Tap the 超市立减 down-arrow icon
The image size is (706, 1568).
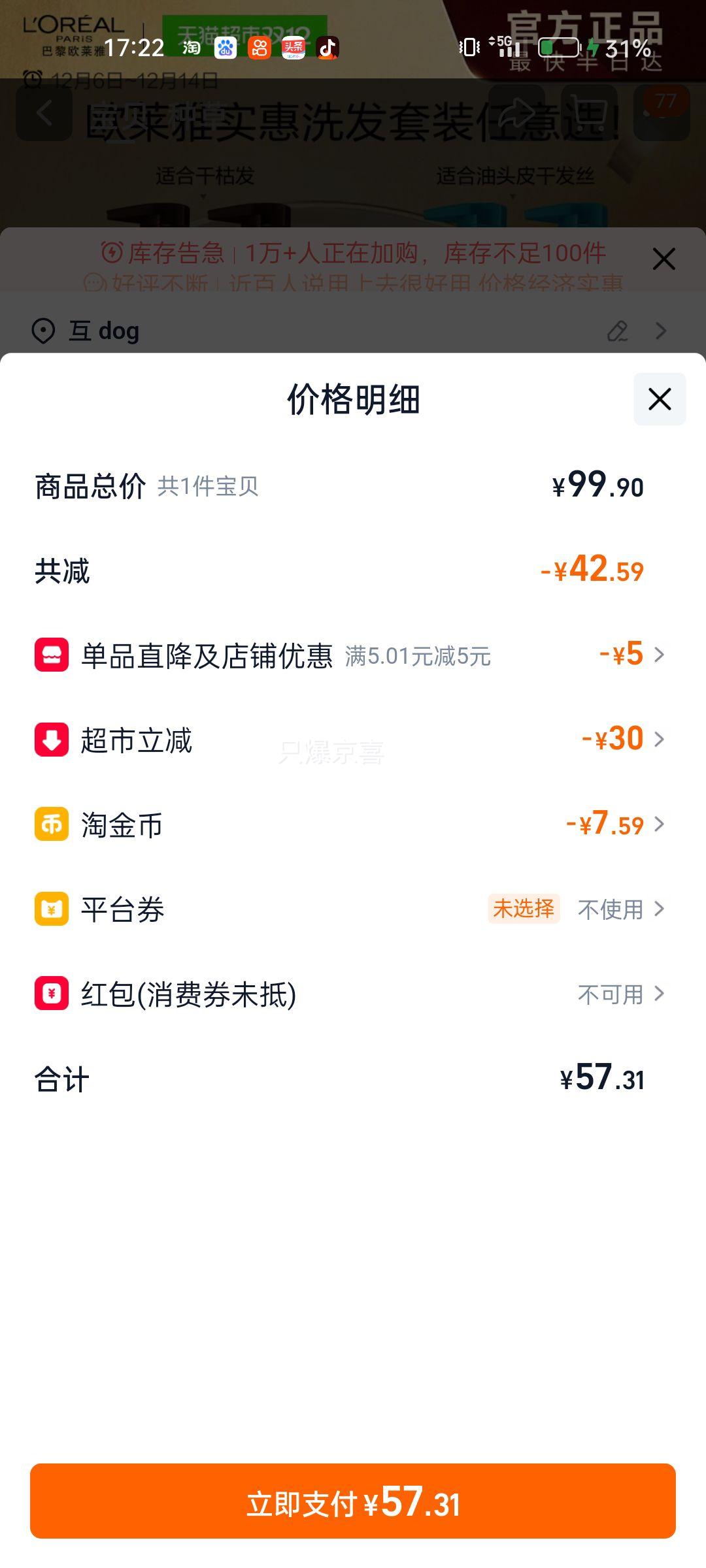pos(52,740)
